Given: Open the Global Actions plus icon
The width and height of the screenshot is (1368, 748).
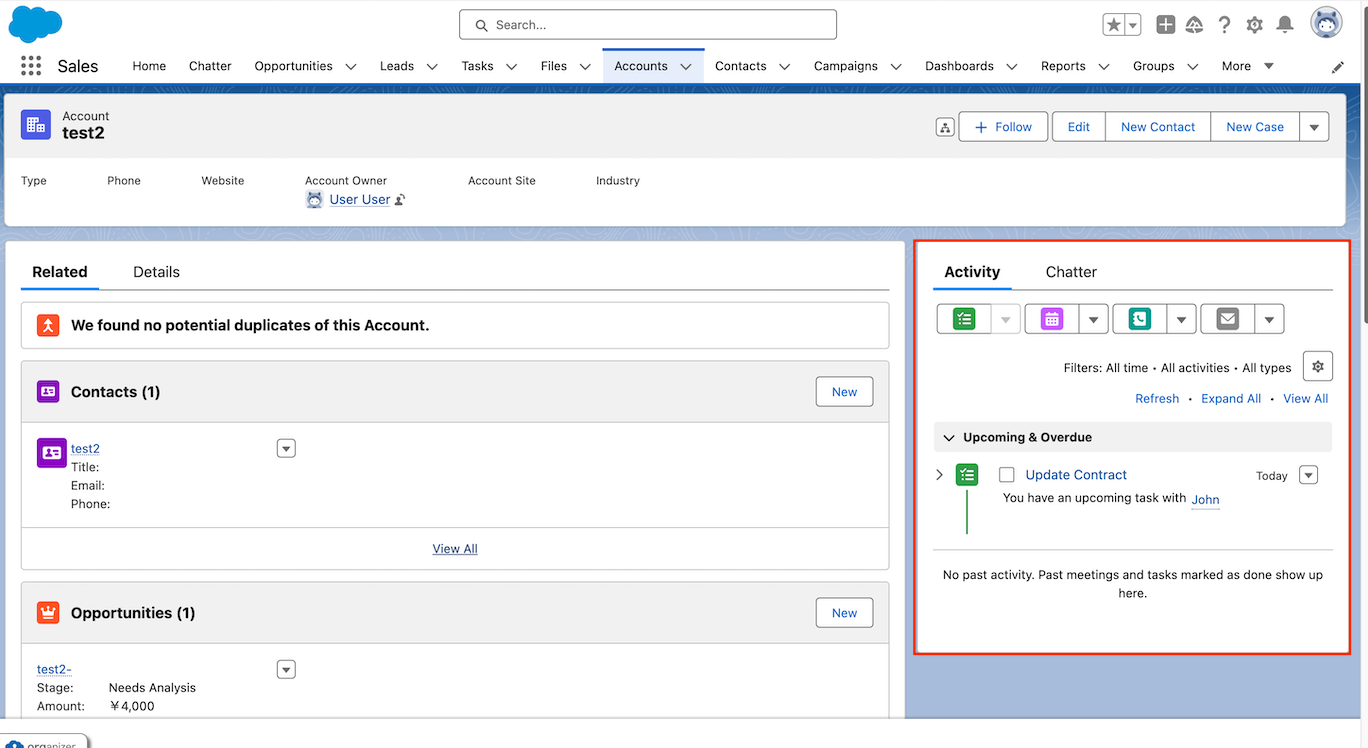Looking at the screenshot, I should [1165, 25].
